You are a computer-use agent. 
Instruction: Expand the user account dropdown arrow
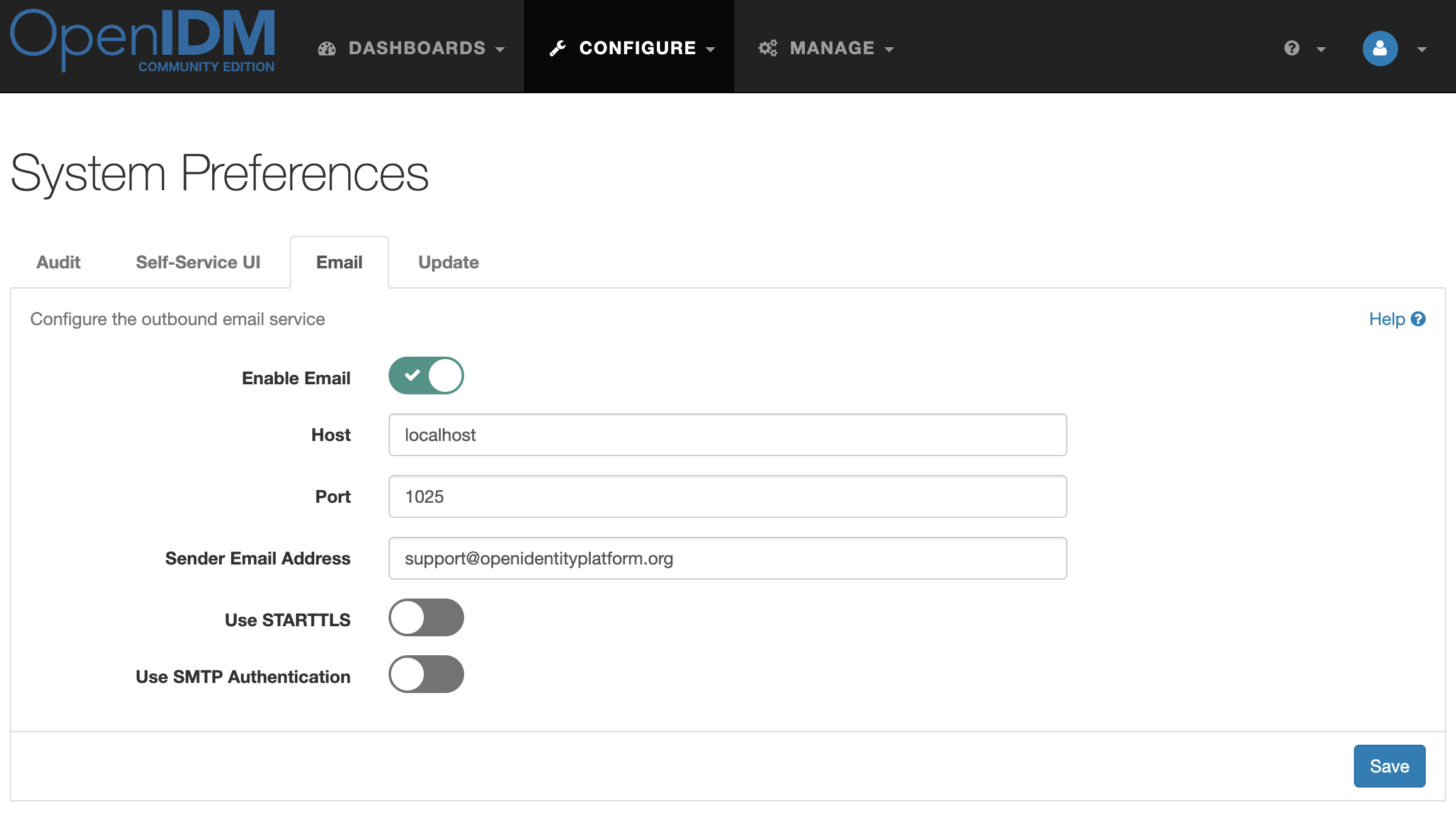1422,49
